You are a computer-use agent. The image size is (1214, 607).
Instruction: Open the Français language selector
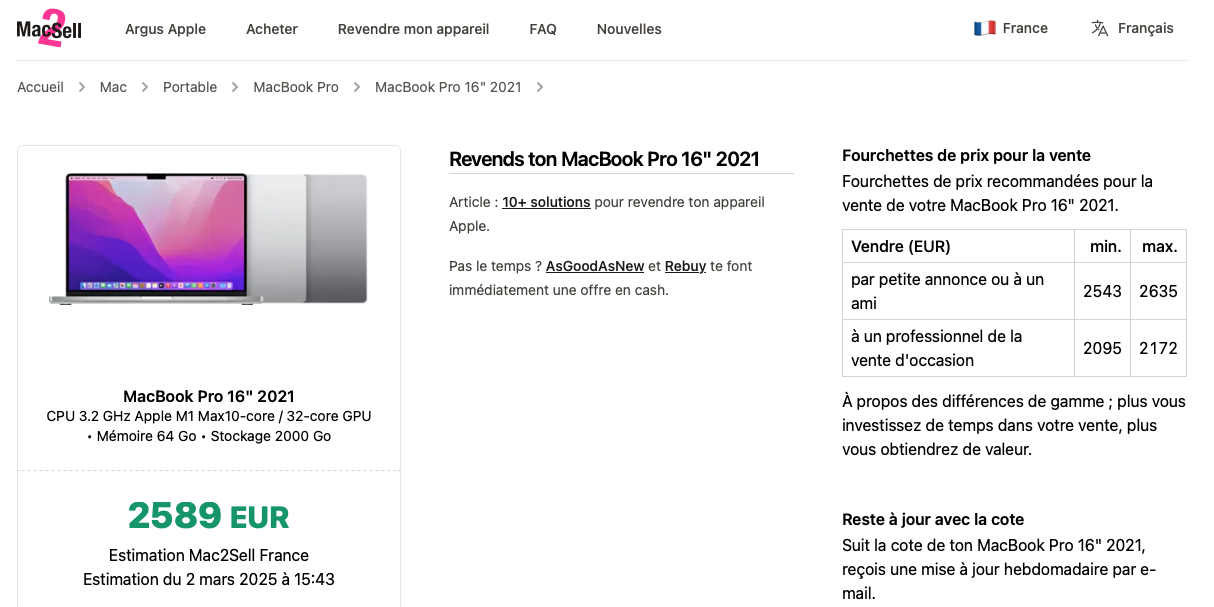pos(1132,28)
